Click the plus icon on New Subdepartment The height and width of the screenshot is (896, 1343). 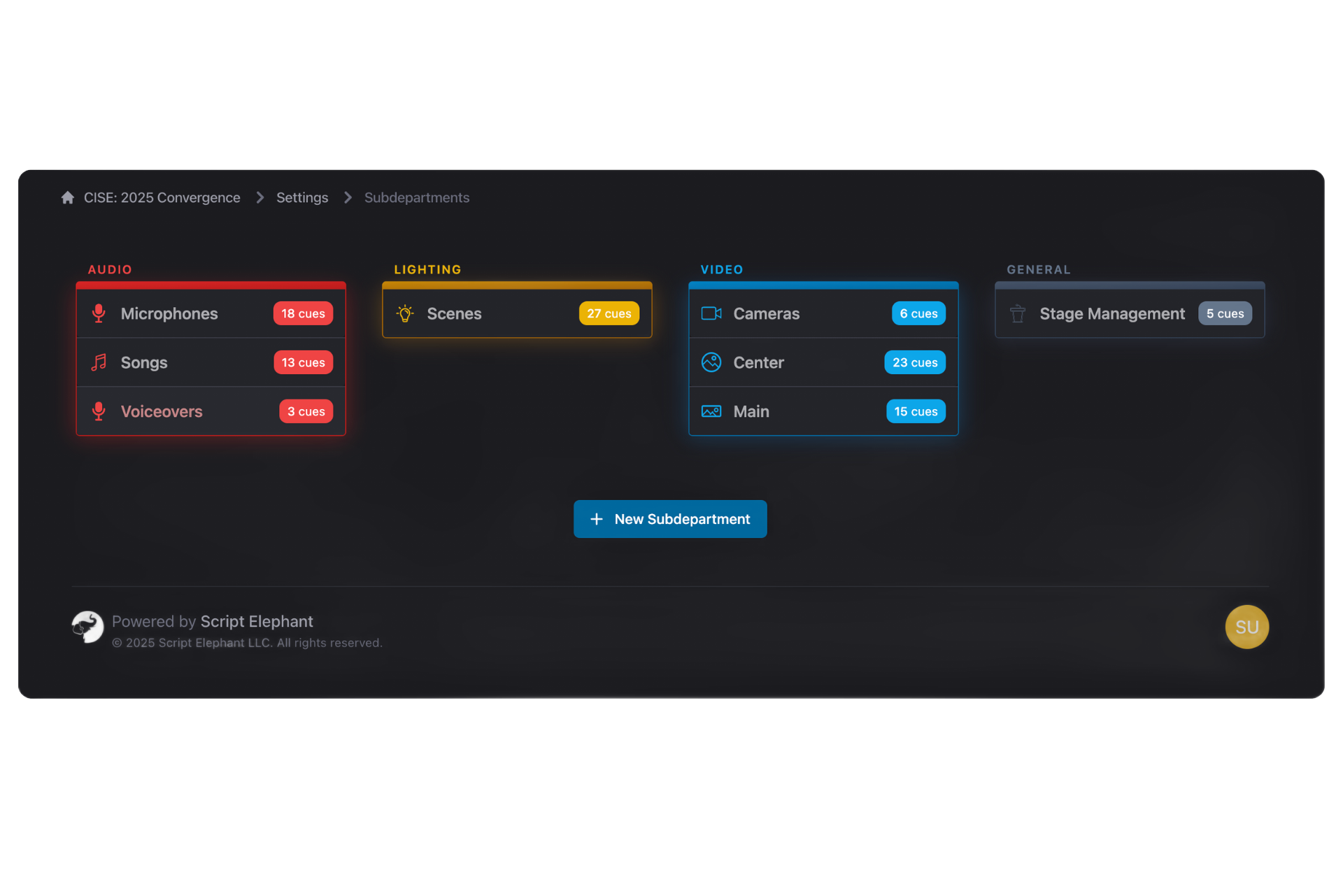point(597,519)
